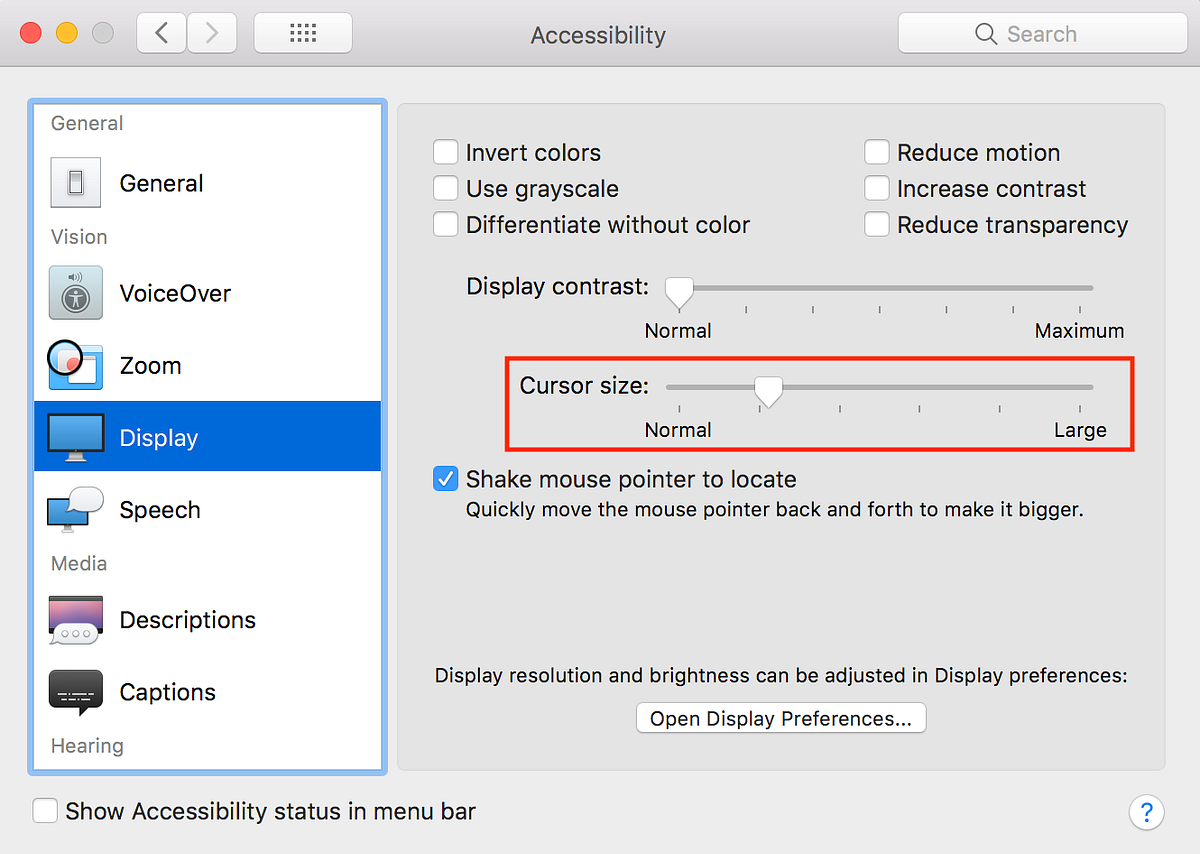This screenshot has width=1200, height=854.
Task: Open the General accessibility settings icon
Action: (x=76, y=183)
